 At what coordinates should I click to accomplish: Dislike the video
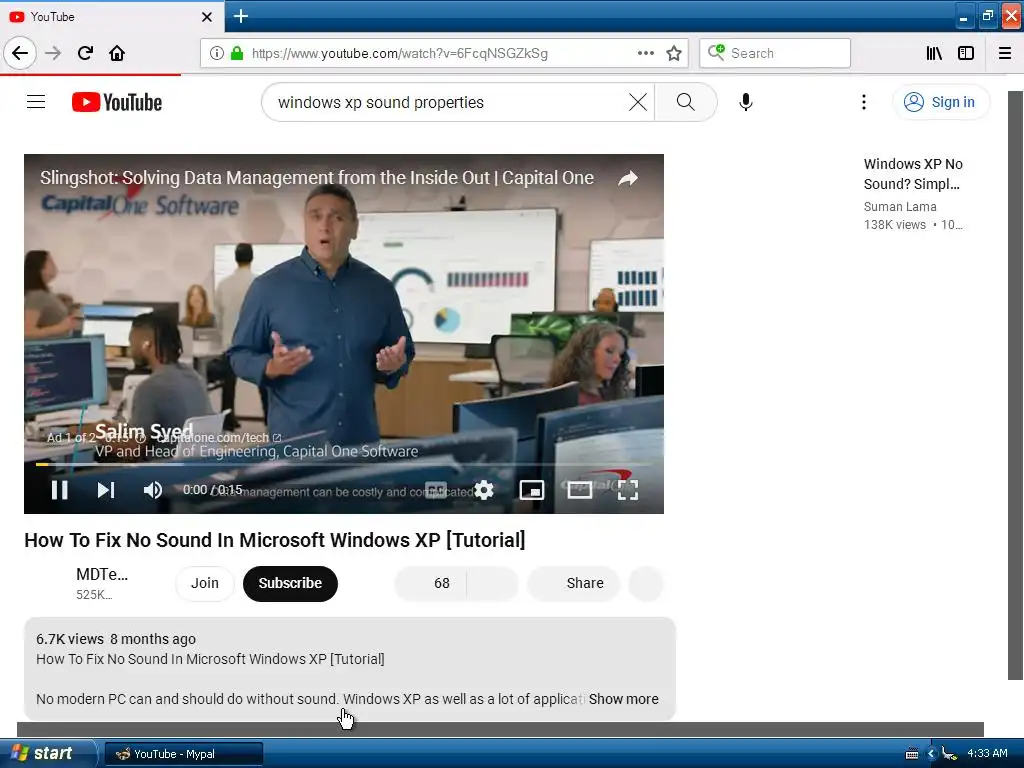coord(493,583)
